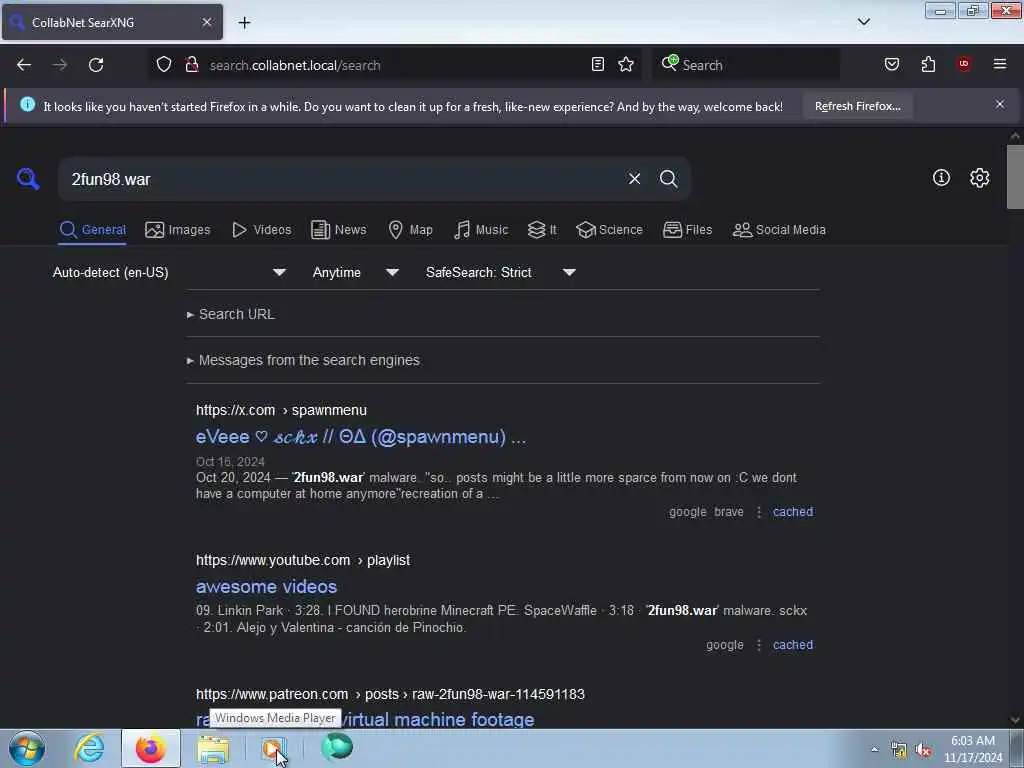Switch to the News category

pyautogui.click(x=339, y=230)
